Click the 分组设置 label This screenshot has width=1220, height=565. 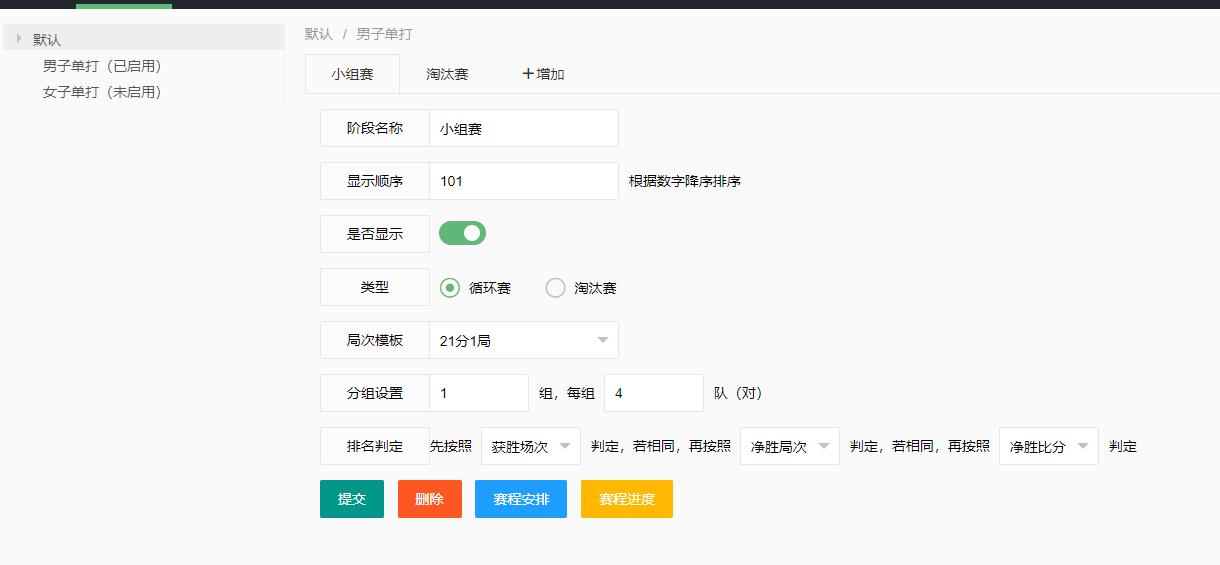click(375, 393)
